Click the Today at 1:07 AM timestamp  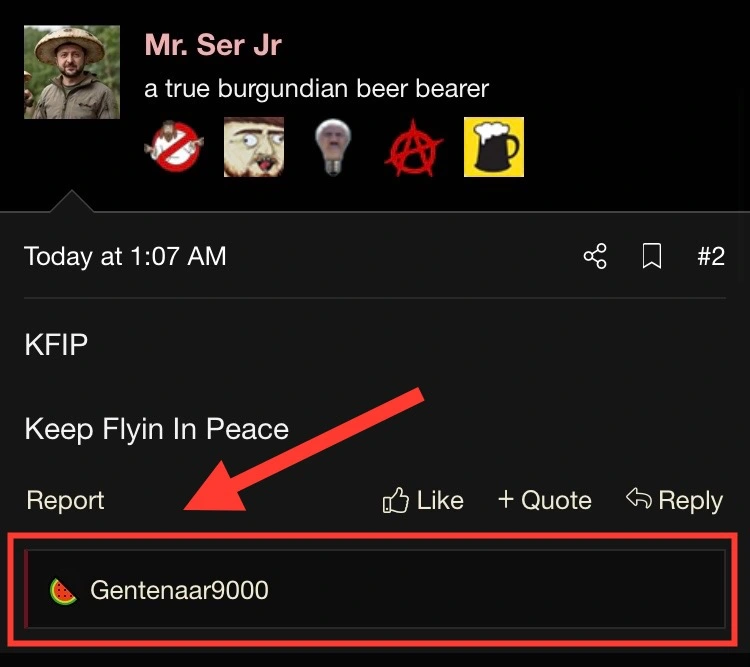click(125, 256)
